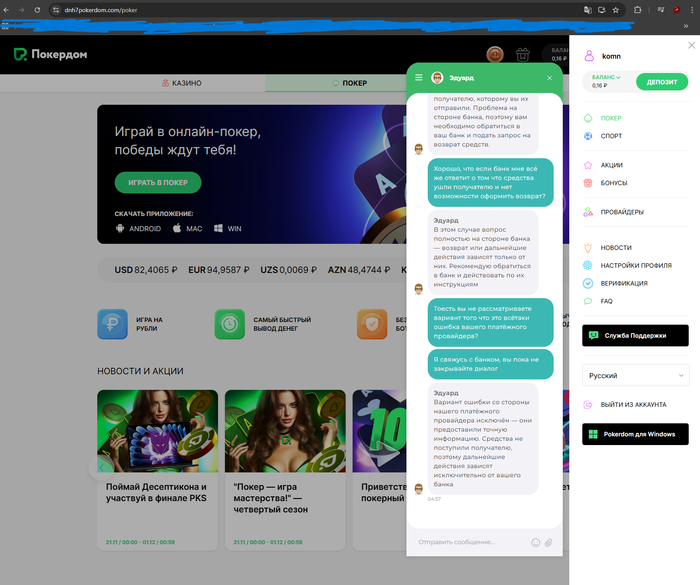The height and width of the screenshot is (585, 700).
Task: Click the ВЕРИФИКАЦИЯ checkmark icon
Action: tap(588, 283)
